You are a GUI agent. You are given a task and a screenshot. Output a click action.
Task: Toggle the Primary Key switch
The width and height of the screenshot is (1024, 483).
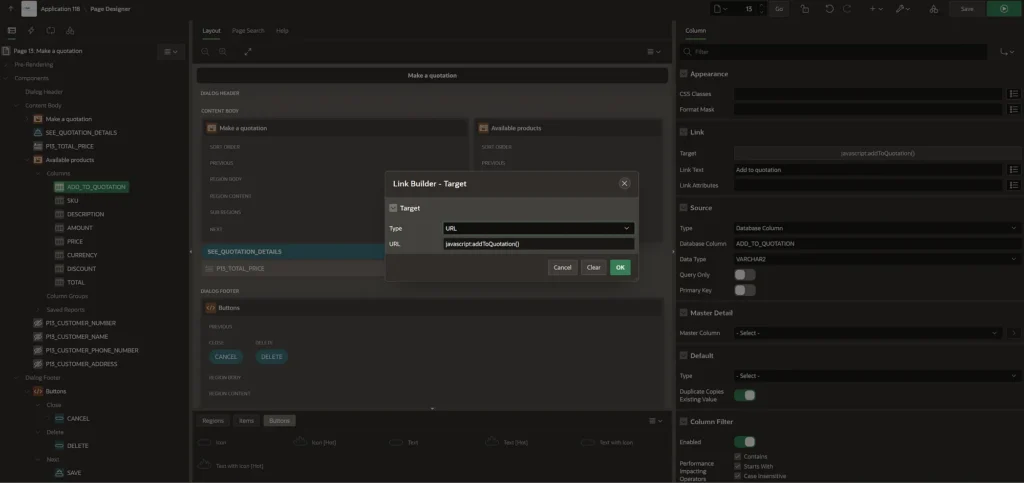(744, 290)
